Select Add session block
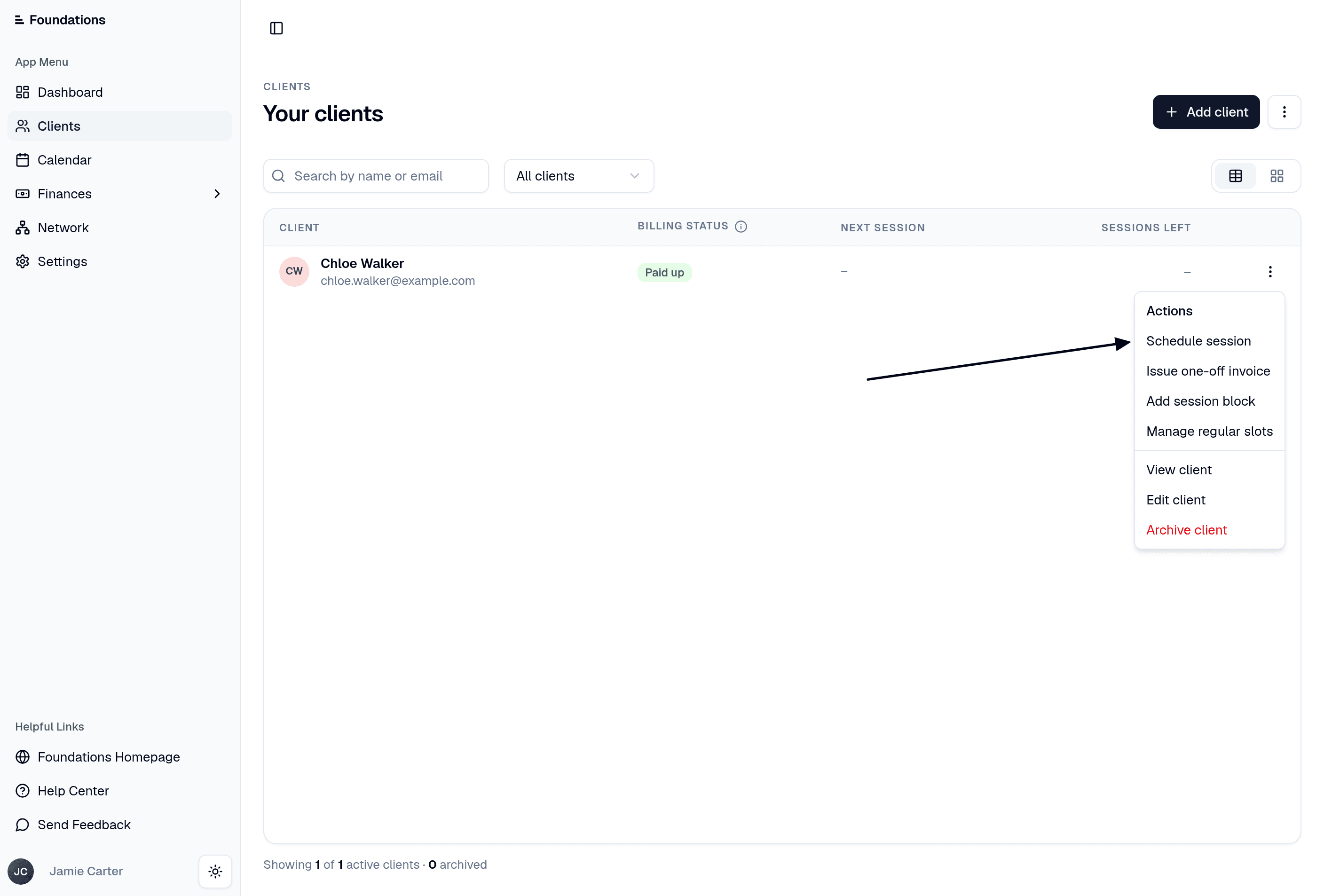 (1209, 401)
